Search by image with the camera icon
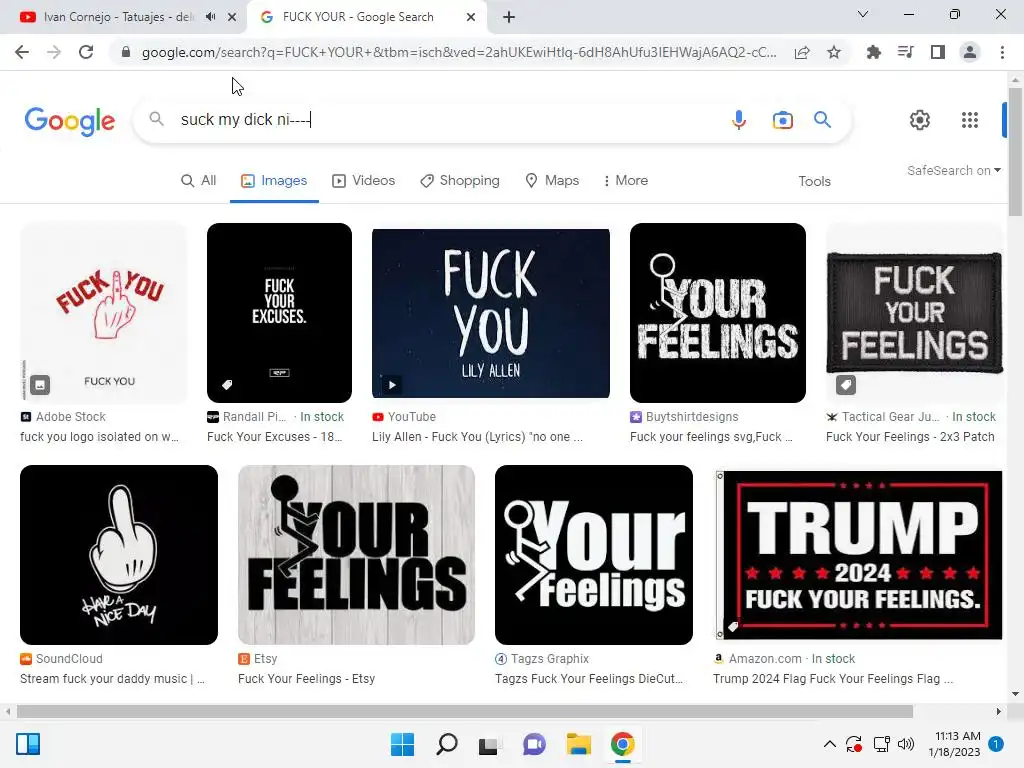 (782, 120)
